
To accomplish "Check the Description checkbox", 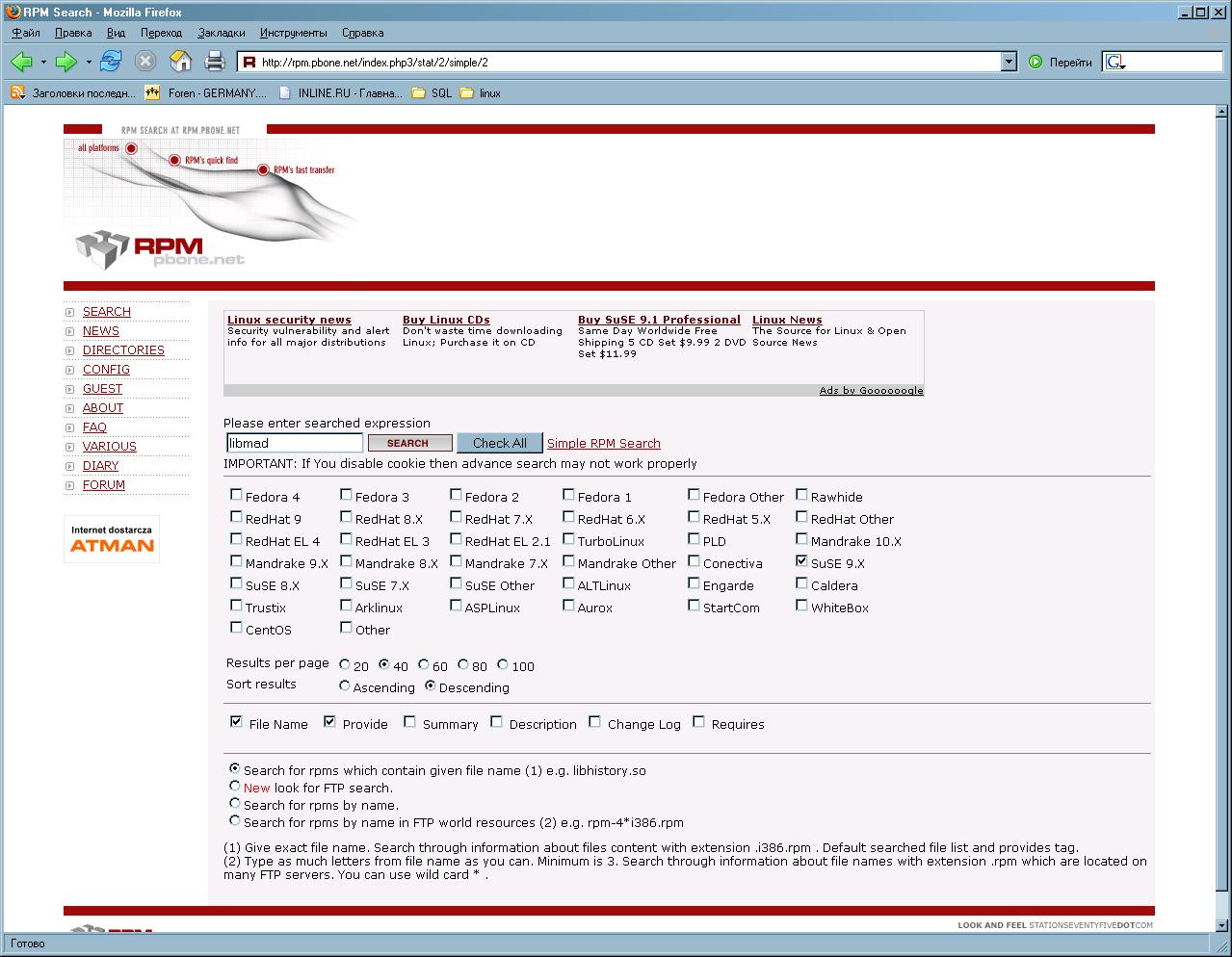I will tap(496, 722).
